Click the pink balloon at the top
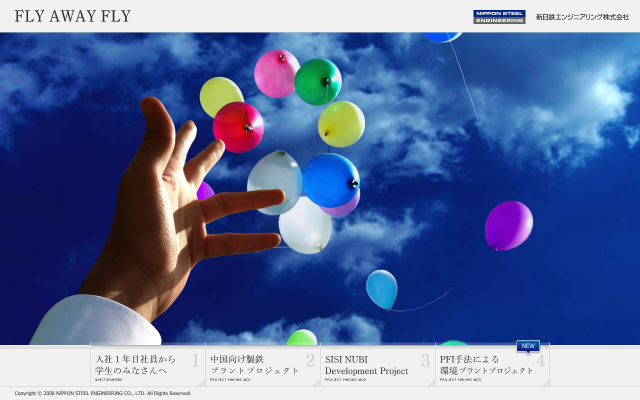The width and height of the screenshot is (640, 400). [x=276, y=73]
